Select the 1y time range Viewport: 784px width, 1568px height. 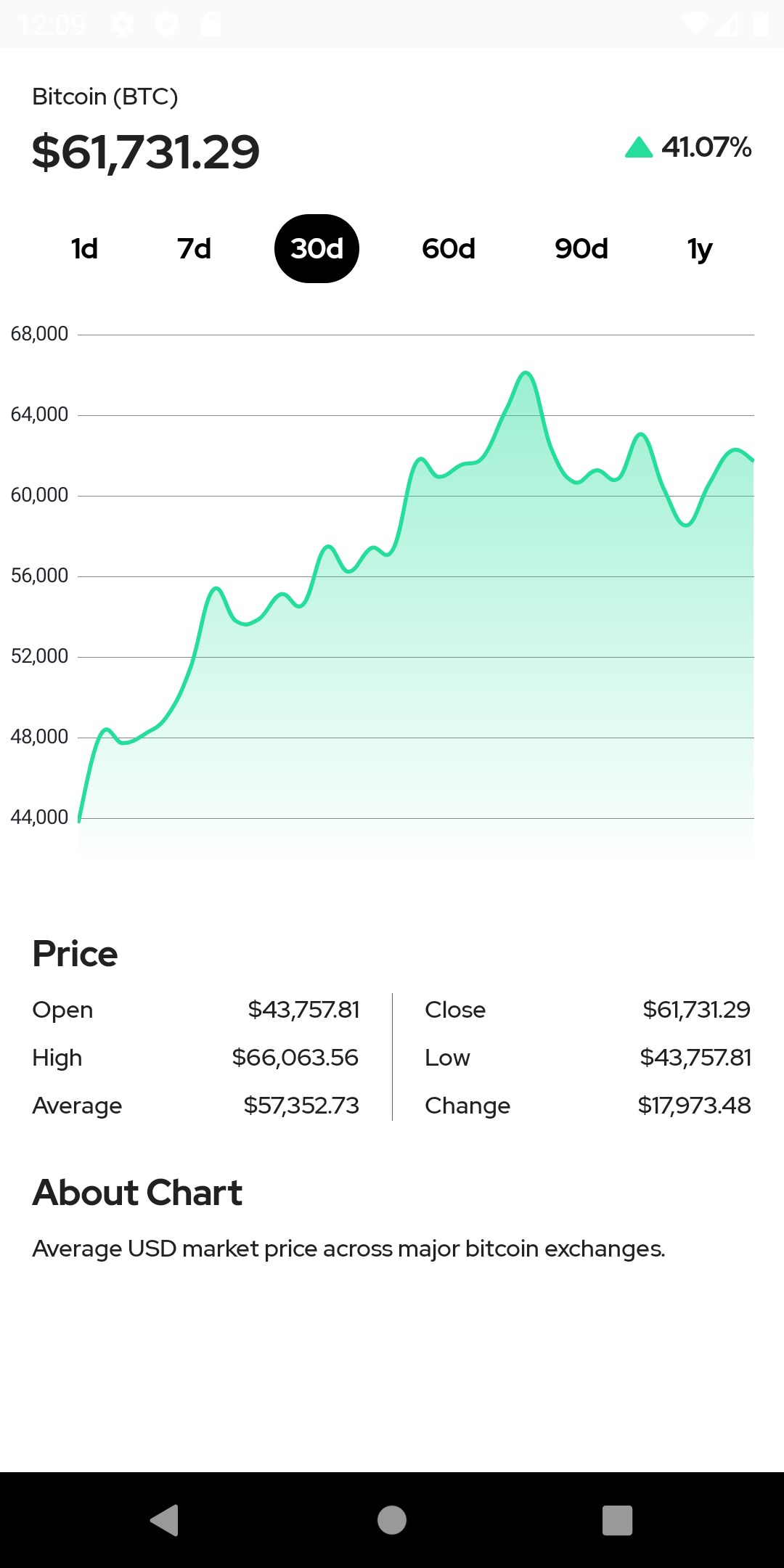point(700,249)
